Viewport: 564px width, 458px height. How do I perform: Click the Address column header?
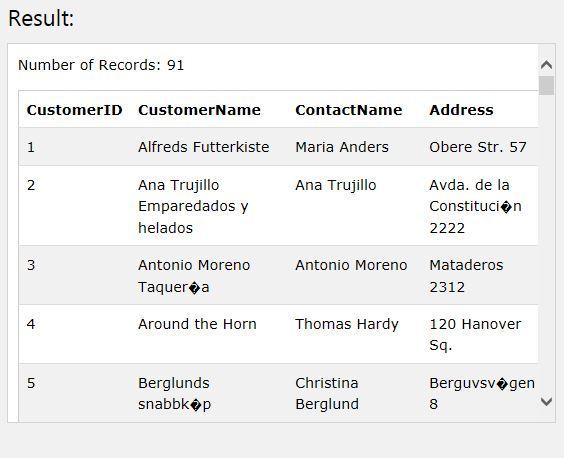(x=461, y=110)
